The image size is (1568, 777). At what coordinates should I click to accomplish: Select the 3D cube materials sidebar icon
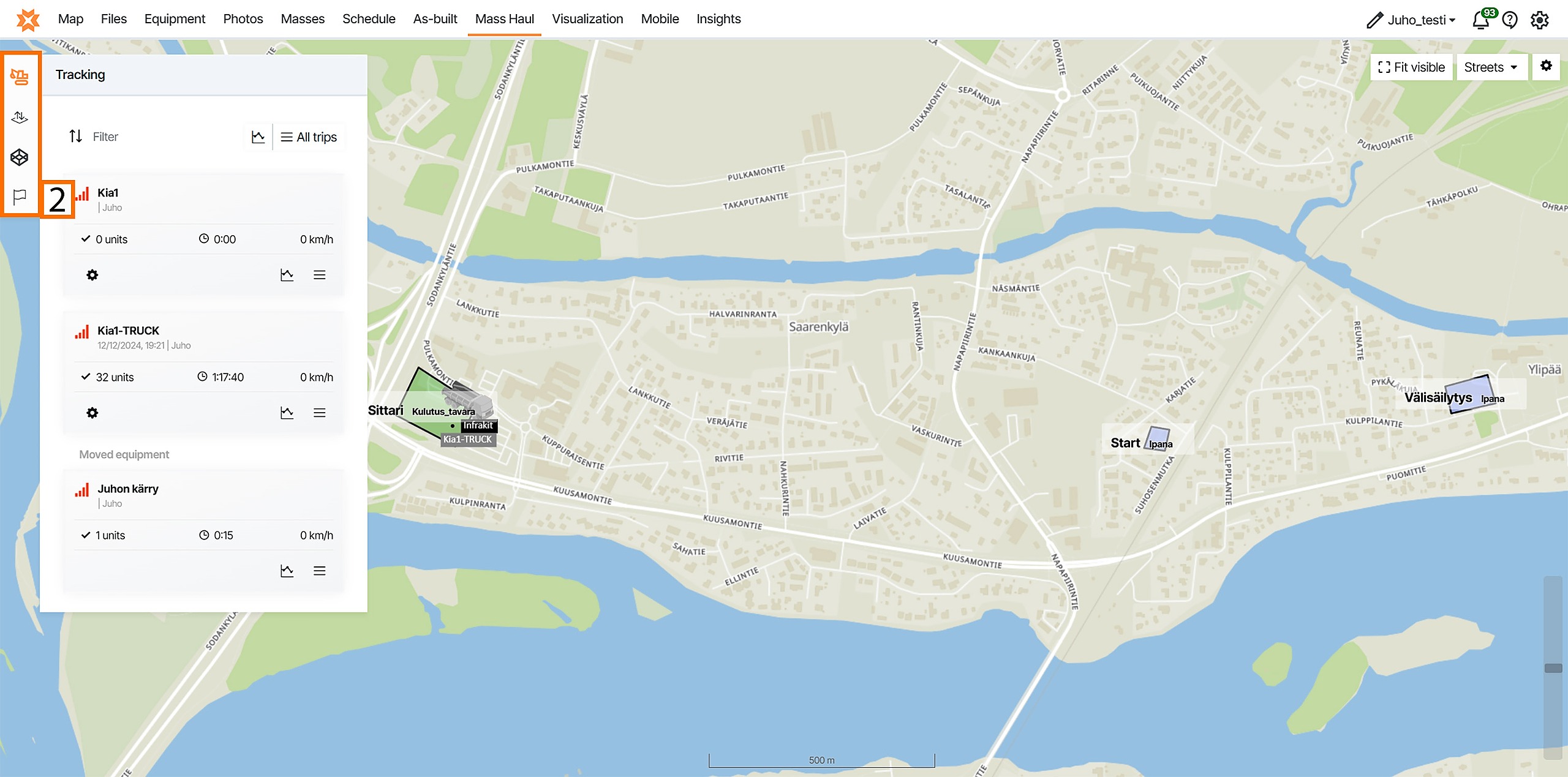tap(20, 157)
